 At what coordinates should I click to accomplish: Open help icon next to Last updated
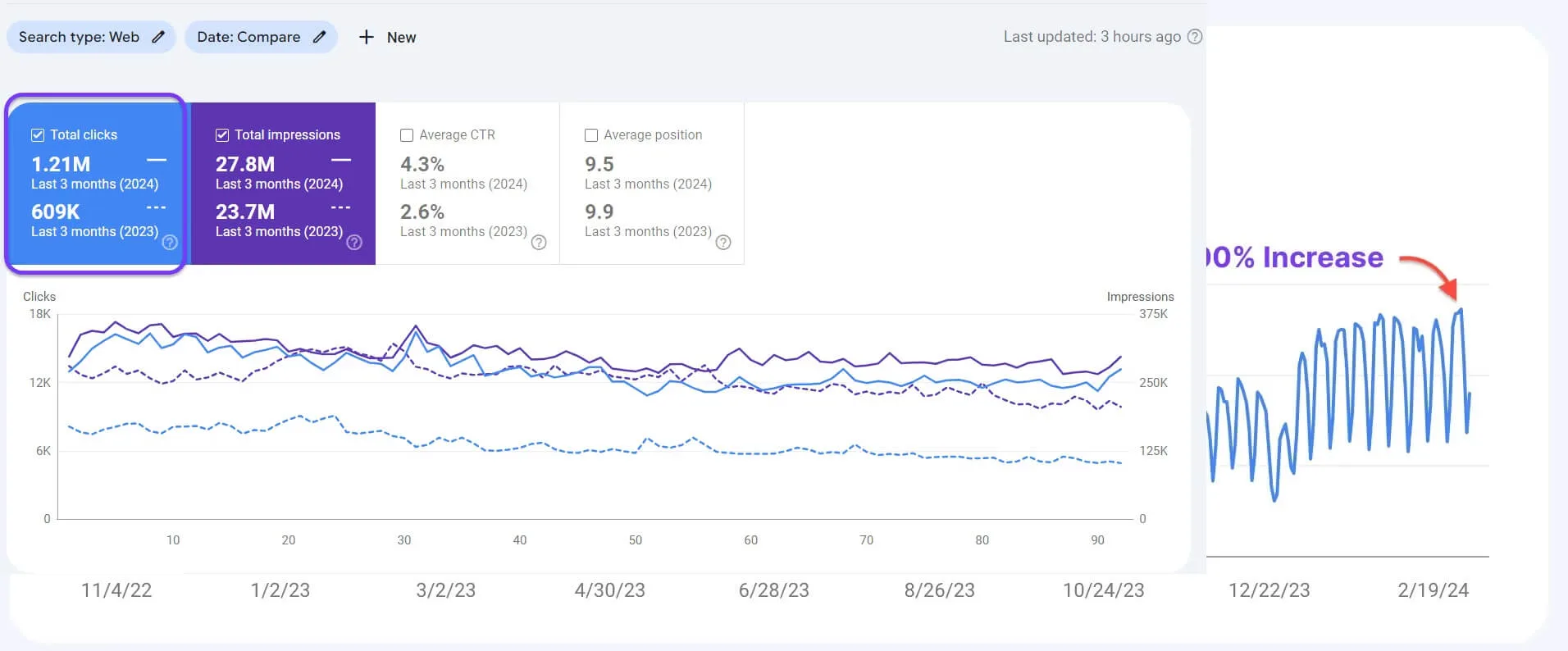(1195, 37)
